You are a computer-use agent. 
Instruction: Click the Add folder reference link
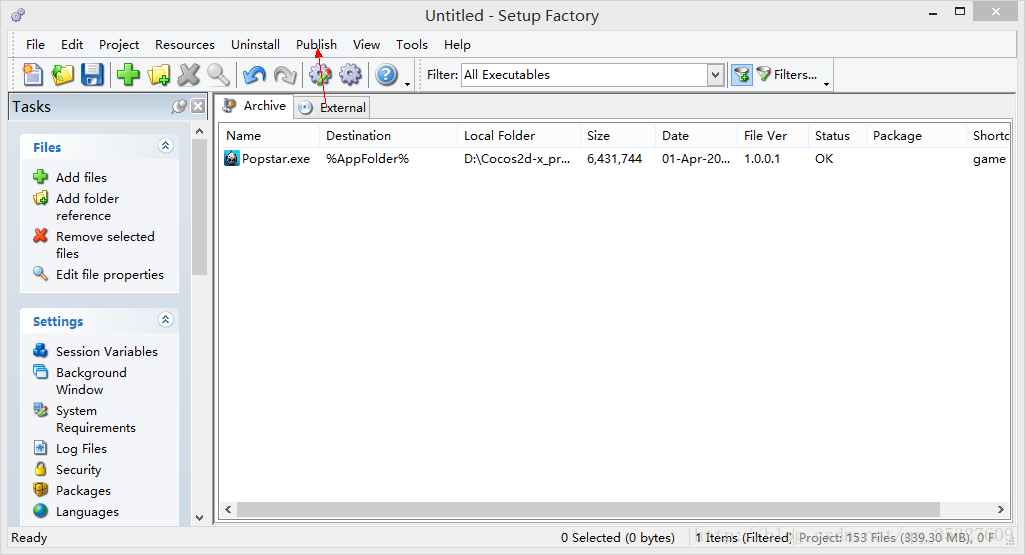(x=88, y=207)
